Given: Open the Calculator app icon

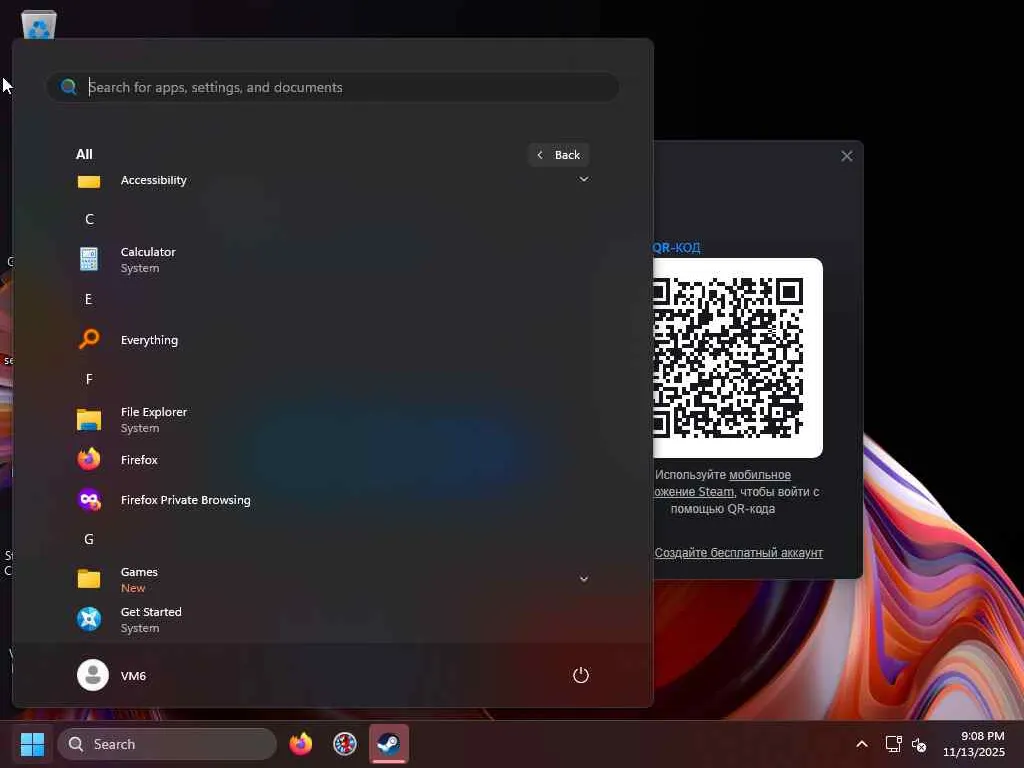Looking at the screenshot, I should (x=89, y=259).
